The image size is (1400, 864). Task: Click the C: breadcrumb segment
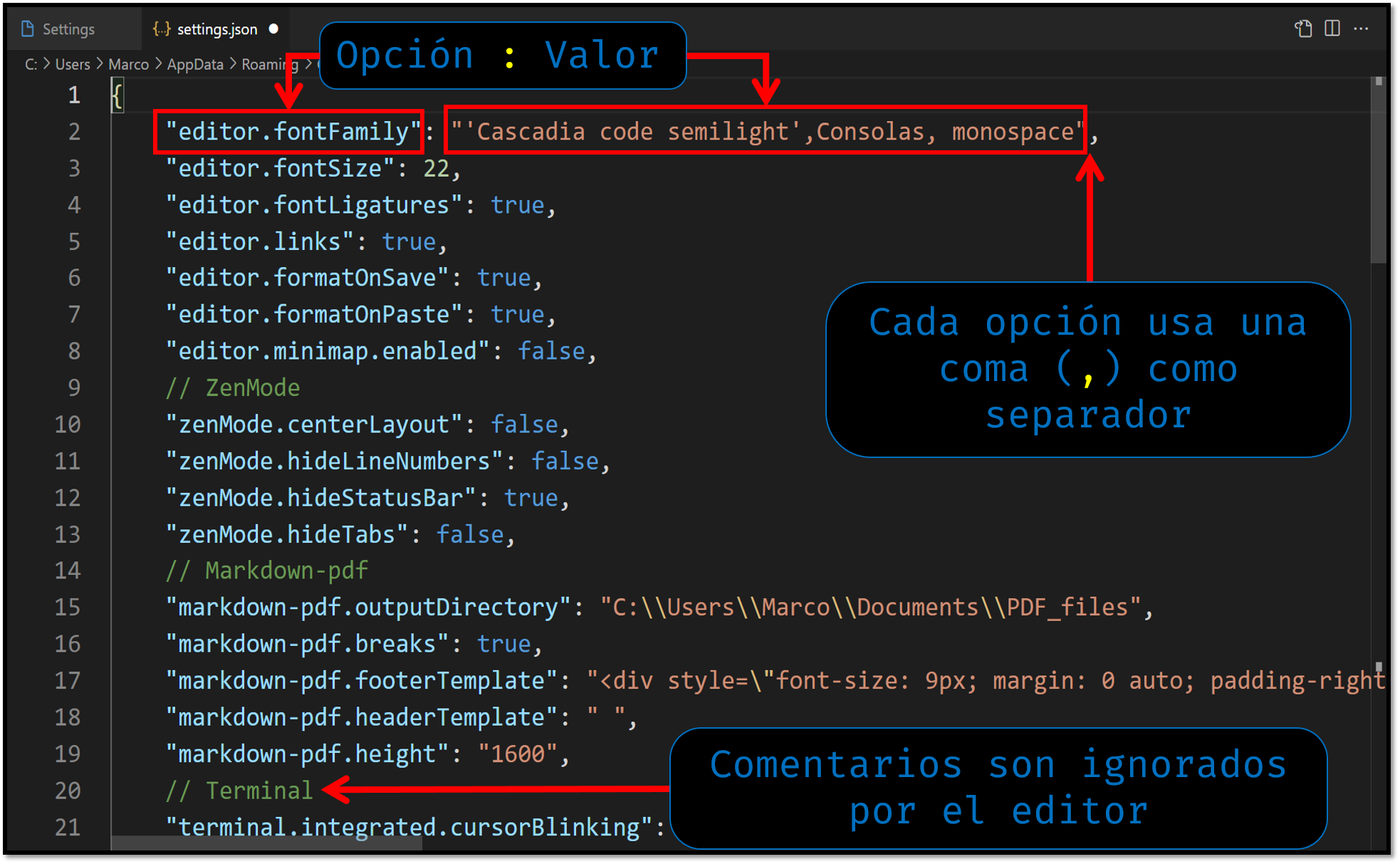(x=31, y=65)
